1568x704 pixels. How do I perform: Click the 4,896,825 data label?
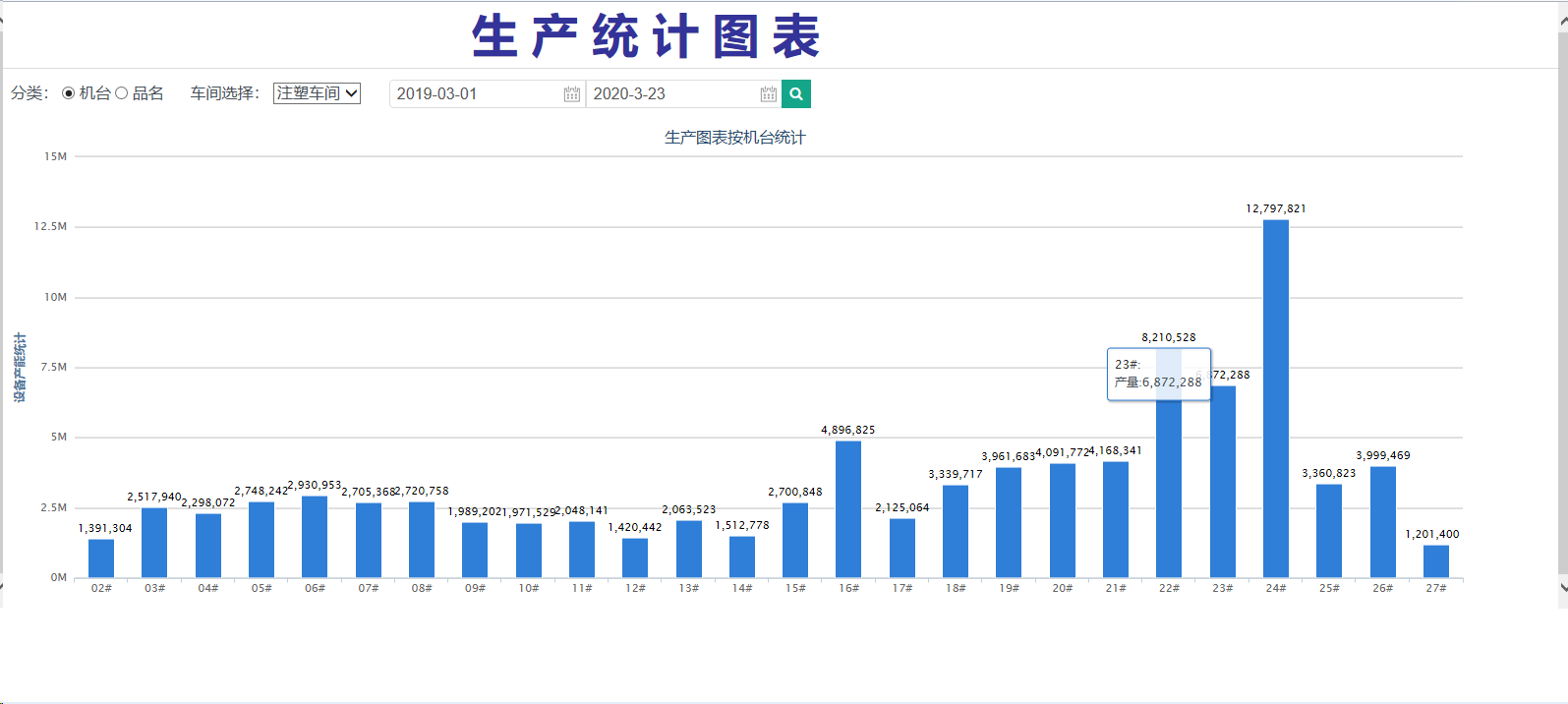pos(848,430)
